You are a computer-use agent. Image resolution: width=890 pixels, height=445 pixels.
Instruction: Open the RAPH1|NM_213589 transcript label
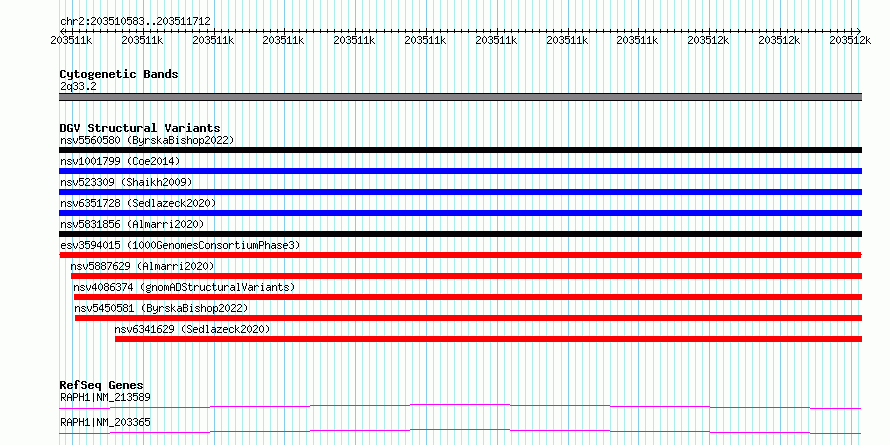[x=105, y=397]
